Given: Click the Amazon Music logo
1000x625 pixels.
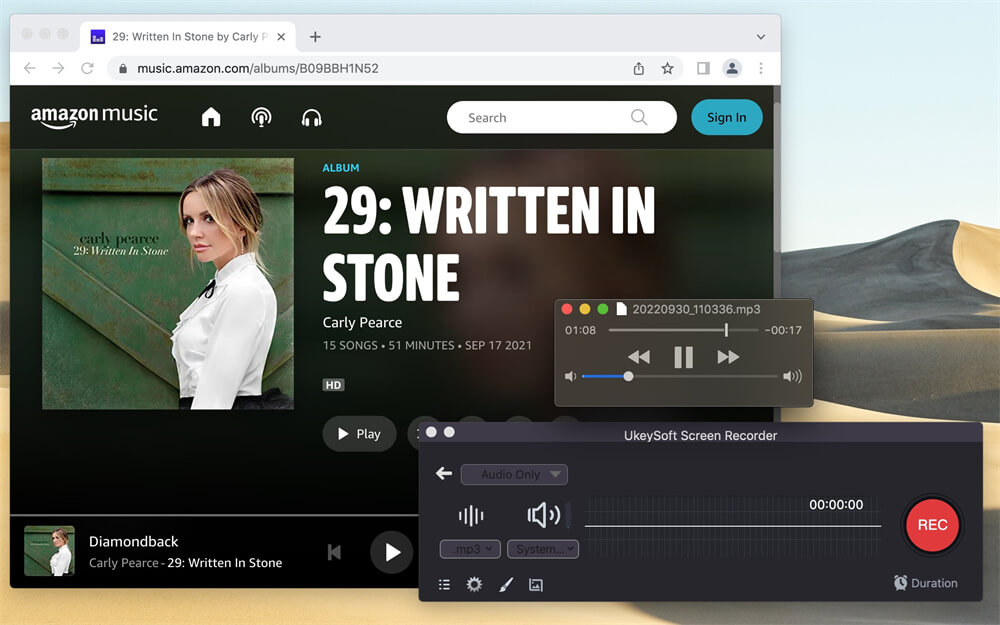Looking at the screenshot, I should (x=94, y=116).
